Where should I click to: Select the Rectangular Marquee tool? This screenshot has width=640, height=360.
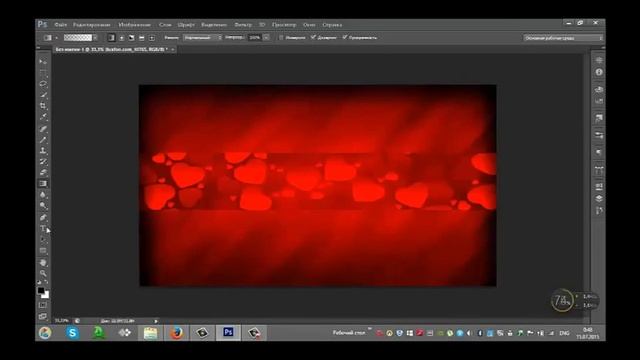(43, 73)
